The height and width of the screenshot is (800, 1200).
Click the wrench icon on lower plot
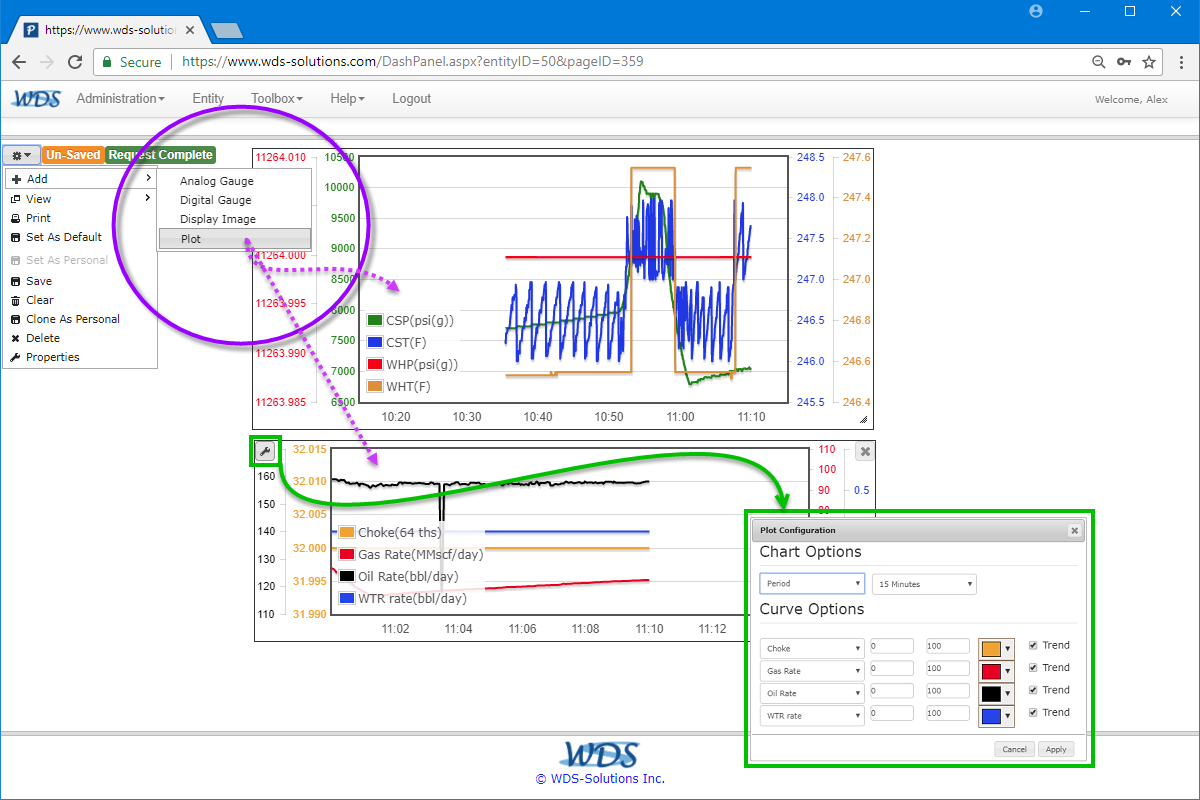[265, 451]
